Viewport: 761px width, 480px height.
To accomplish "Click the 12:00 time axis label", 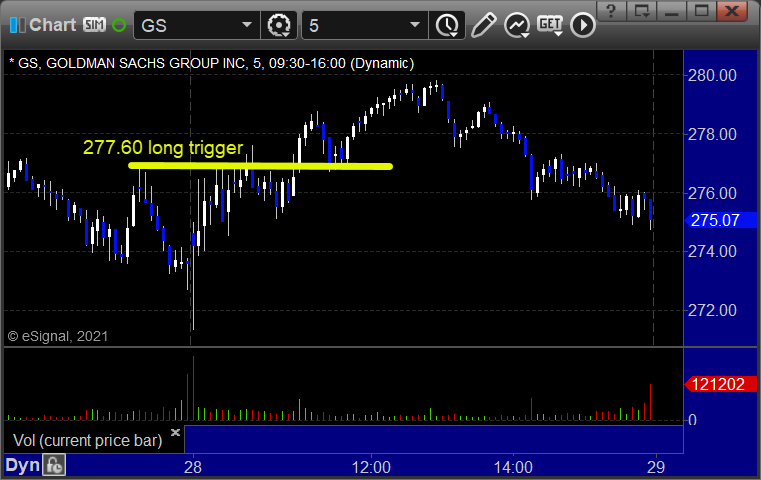I will (x=371, y=467).
